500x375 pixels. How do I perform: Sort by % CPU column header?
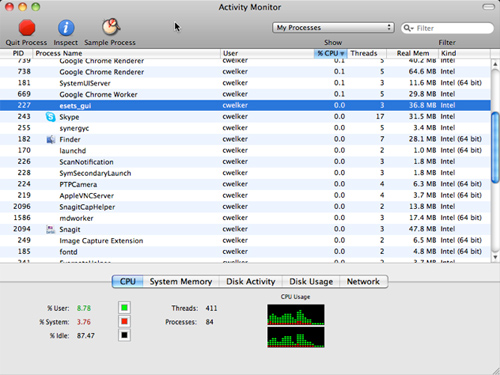pos(330,53)
